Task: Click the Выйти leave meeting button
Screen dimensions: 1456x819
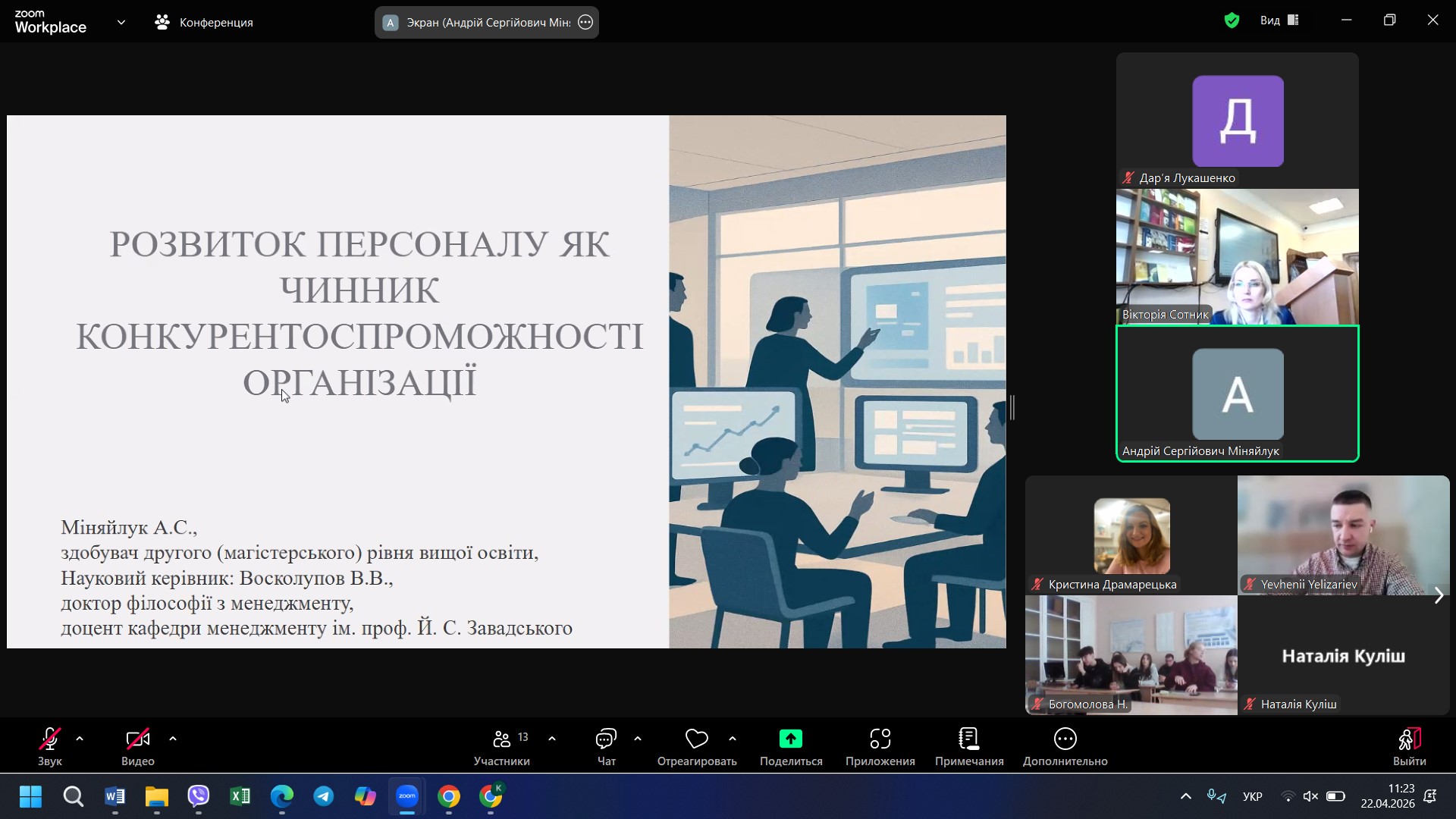Action: pyautogui.click(x=1409, y=746)
